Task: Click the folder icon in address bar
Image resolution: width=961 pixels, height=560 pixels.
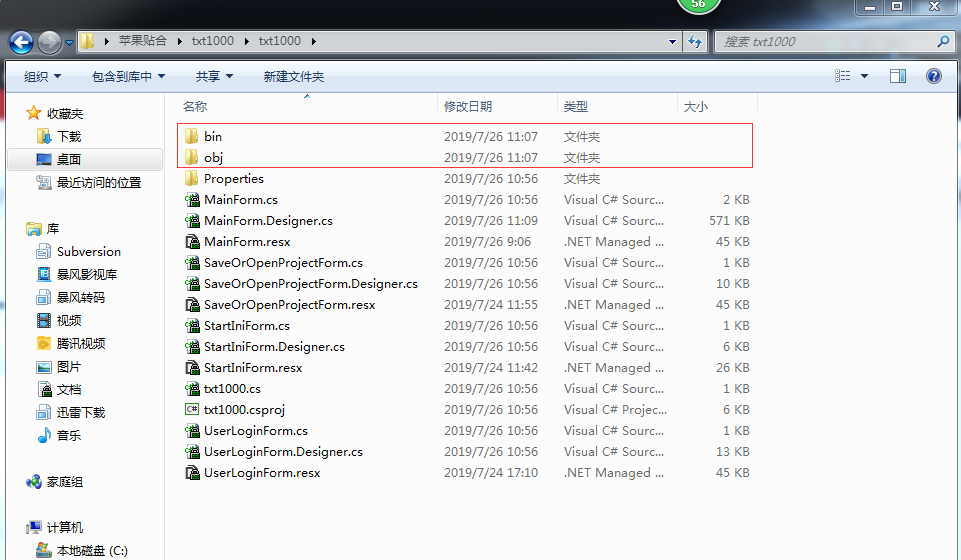Action: (88, 41)
